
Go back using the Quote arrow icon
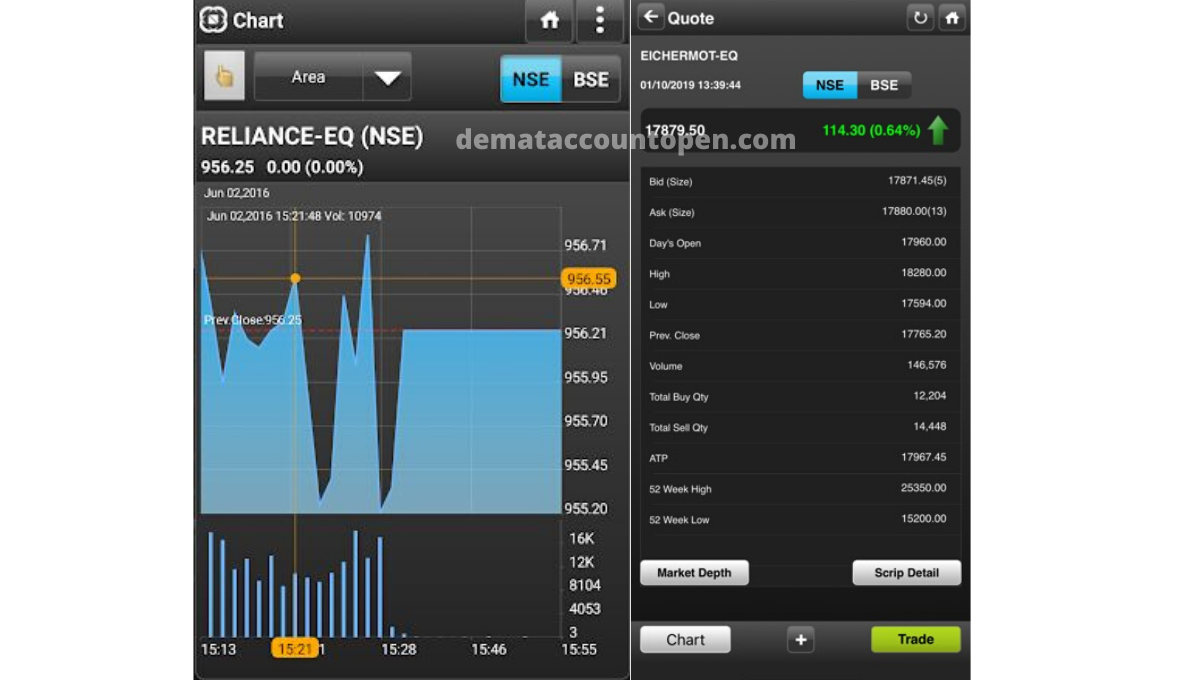click(651, 17)
